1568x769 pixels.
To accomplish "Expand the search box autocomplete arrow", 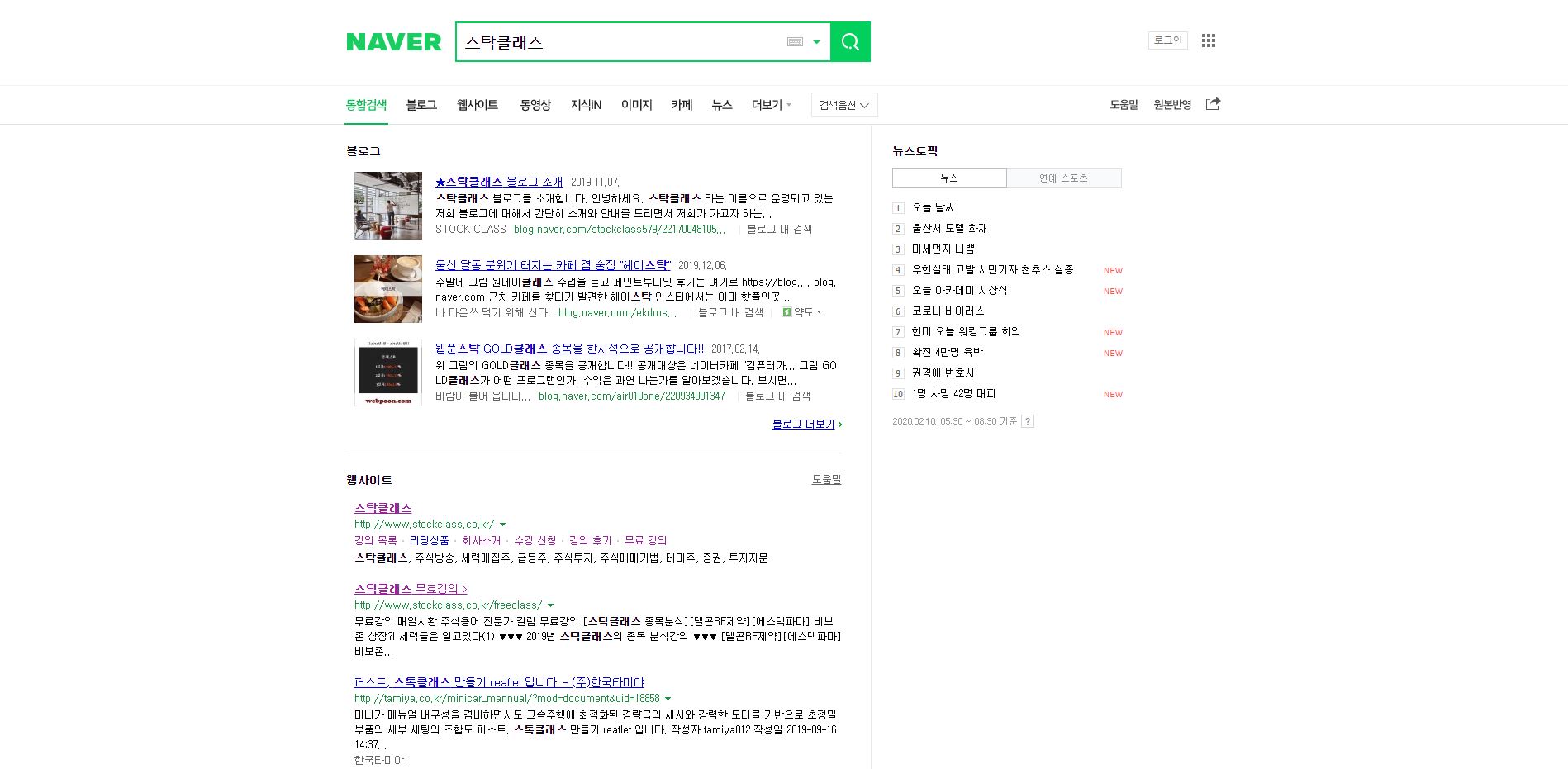I will click(x=816, y=42).
